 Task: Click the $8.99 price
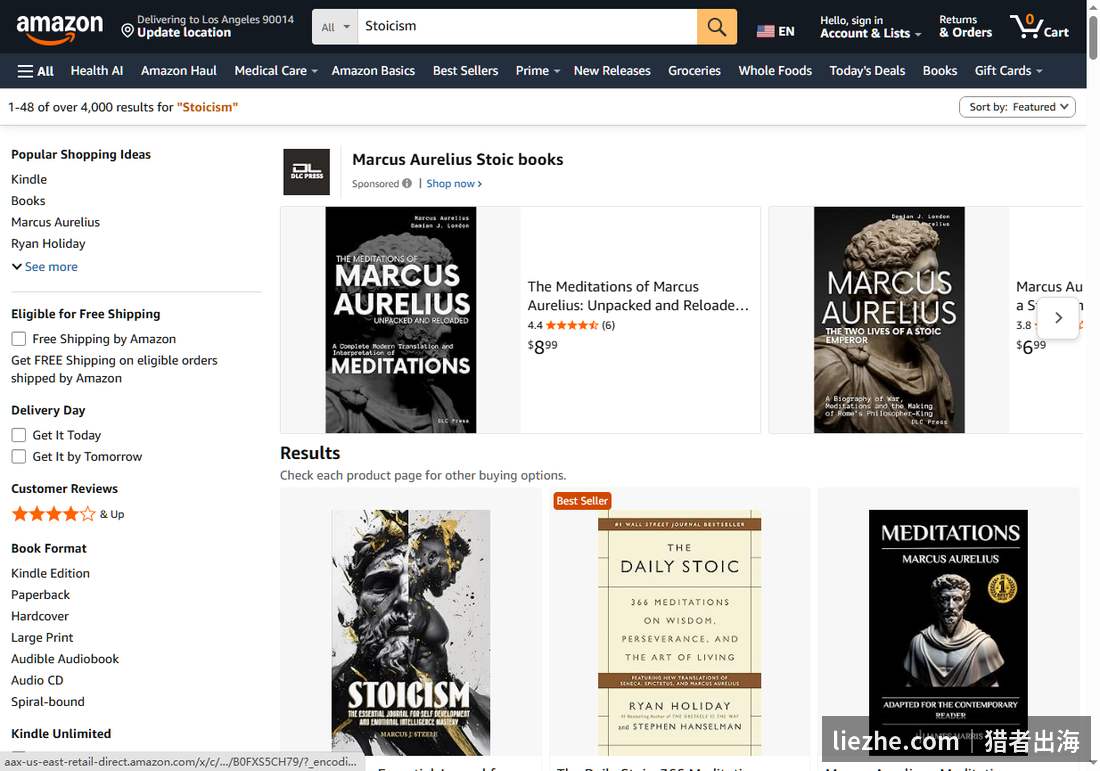[542, 346]
